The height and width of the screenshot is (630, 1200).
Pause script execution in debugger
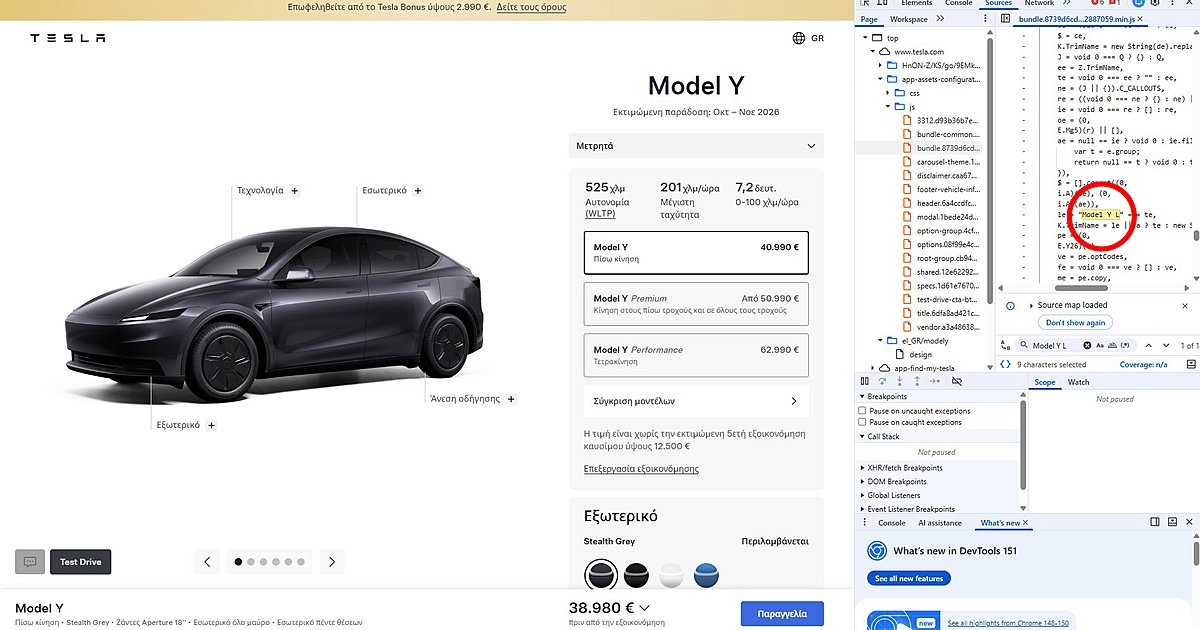(x=864, y=381)
